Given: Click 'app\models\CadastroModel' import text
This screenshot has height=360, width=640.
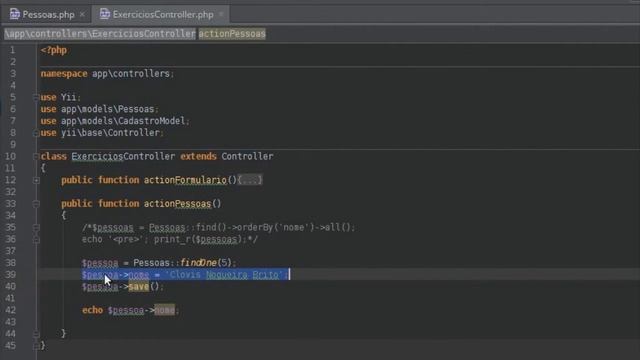Looking at the screenshot, I should (123, 121).
